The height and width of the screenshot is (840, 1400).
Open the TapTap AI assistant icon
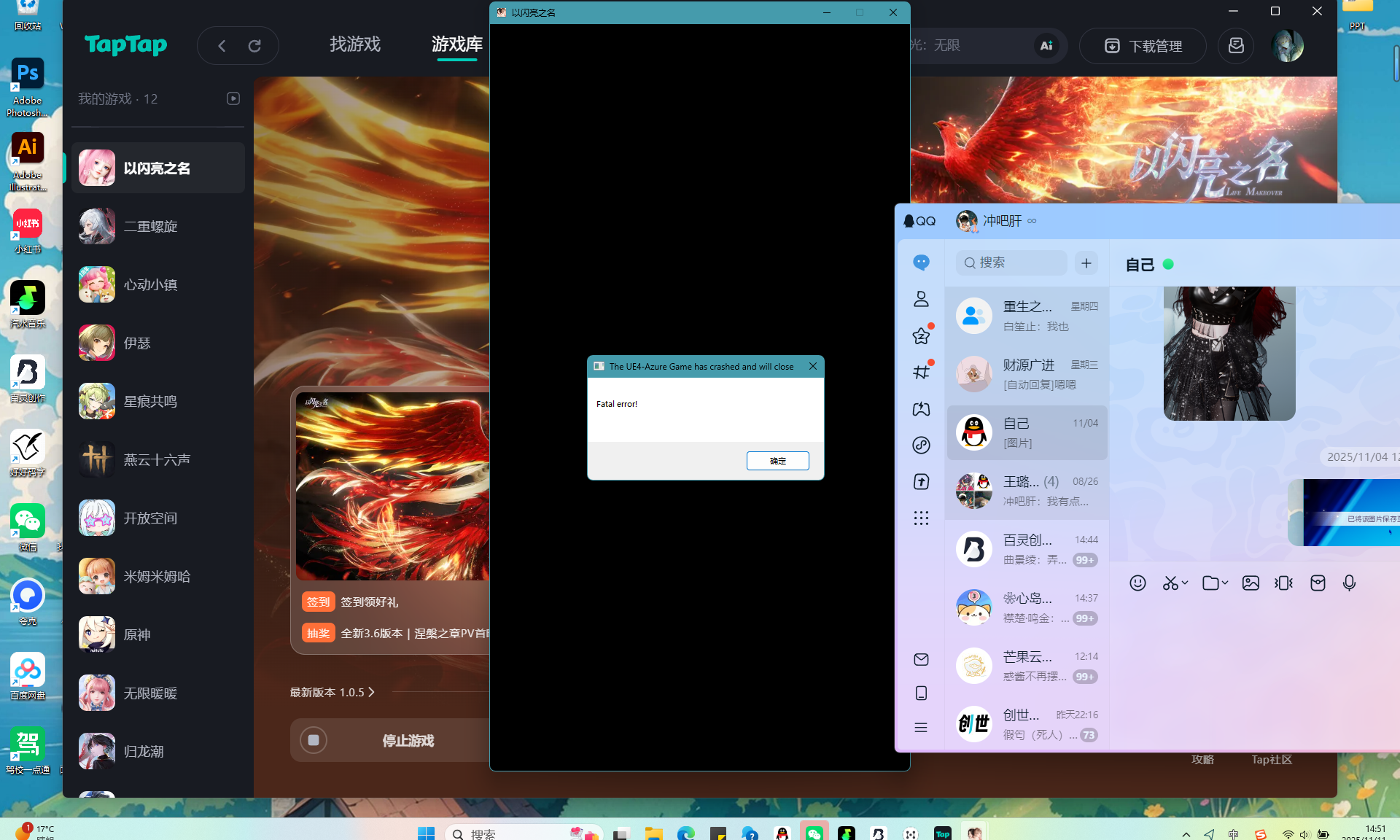pyautogui.click(x=1046, y=46)
